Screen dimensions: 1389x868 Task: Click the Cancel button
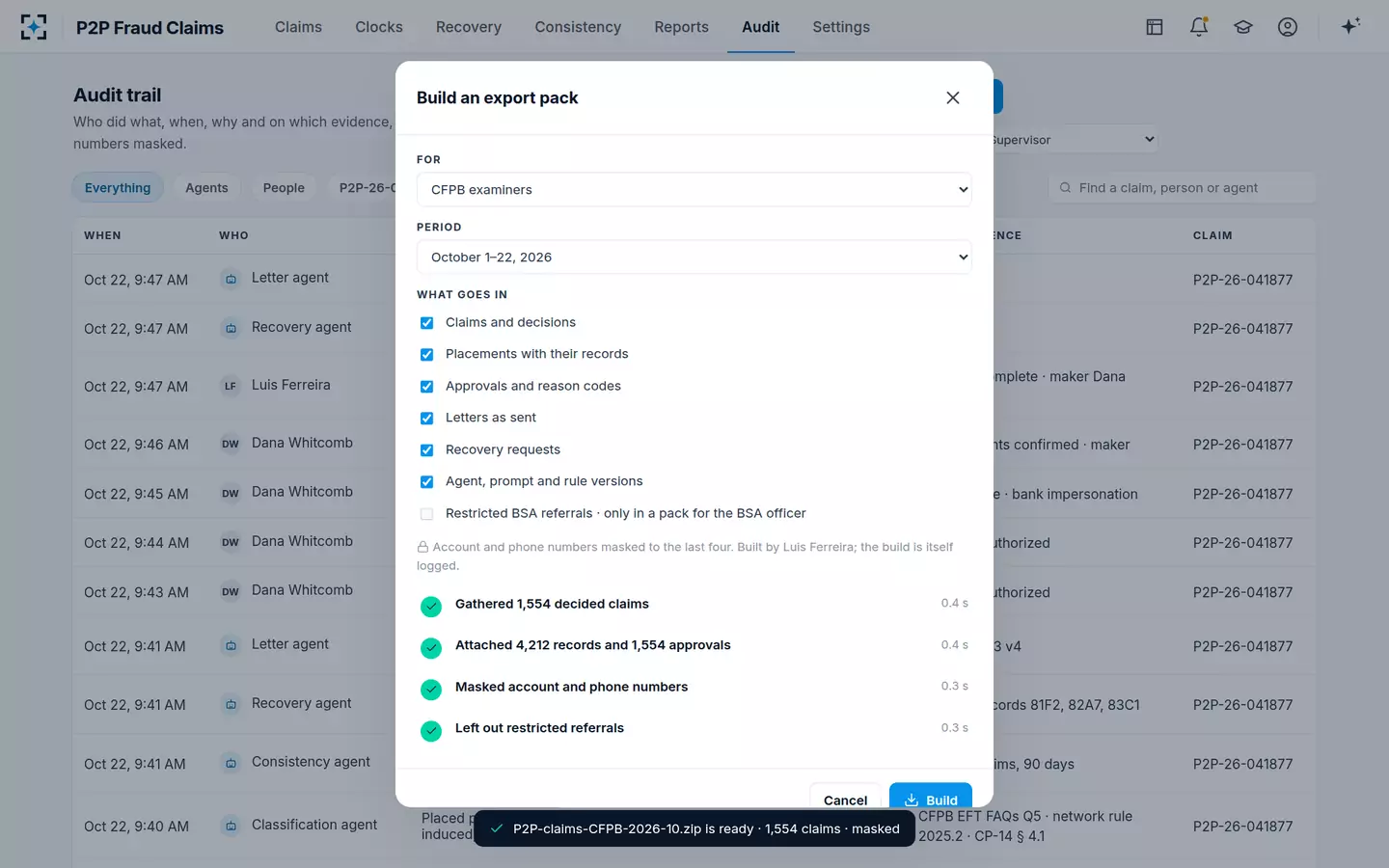pyautogui.click(x=845, y=797)
